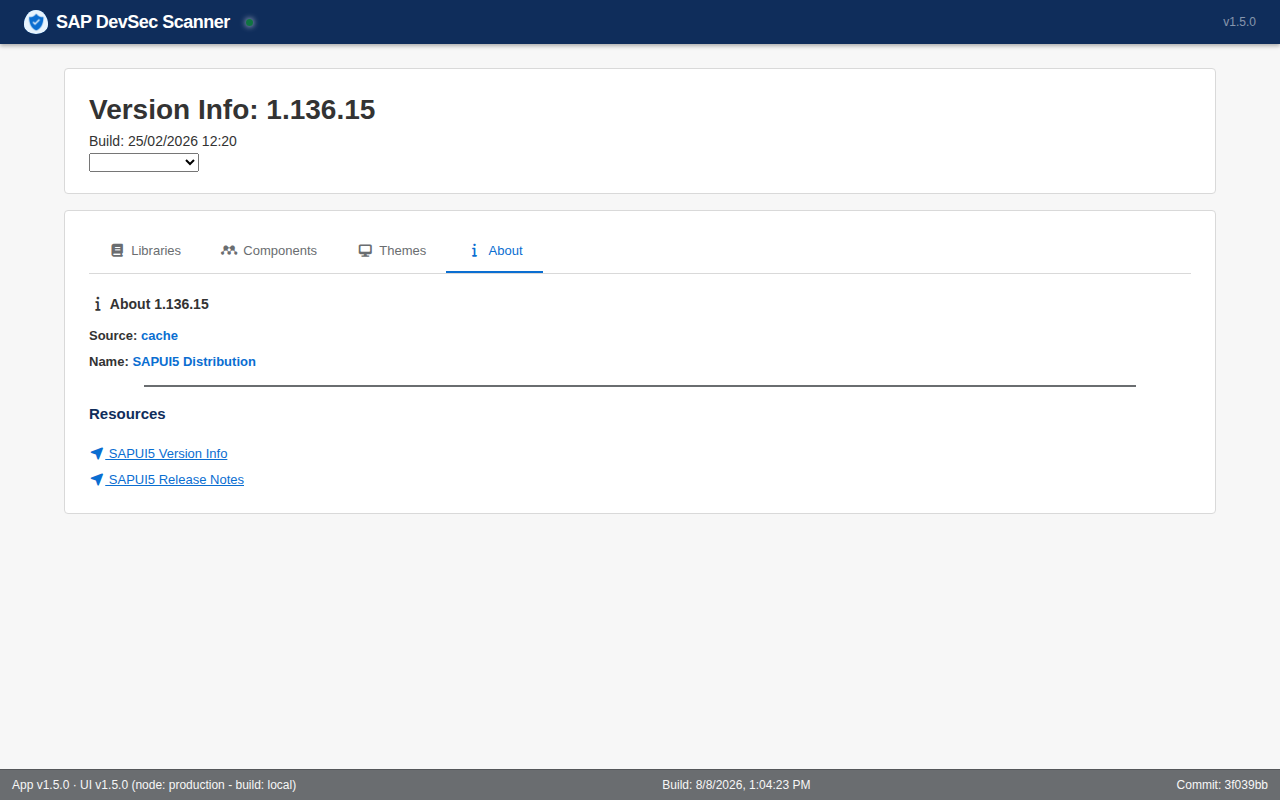Image resolution: width=1280 pixels, height=800 pixels.
Task: Click the SAP DevSec Scanner title
Action: pyautogui.click(x=143, y=22)
